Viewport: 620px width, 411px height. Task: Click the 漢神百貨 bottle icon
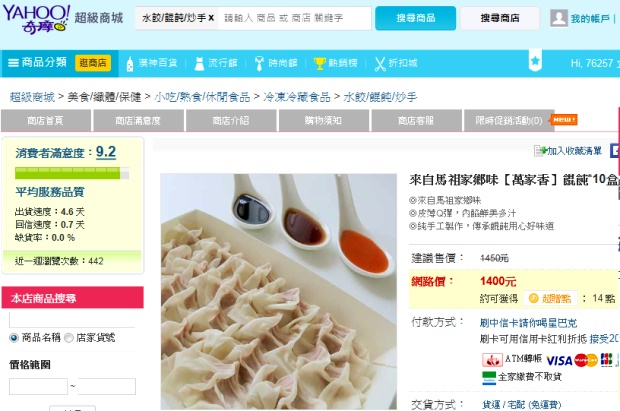tap(130, 63)
